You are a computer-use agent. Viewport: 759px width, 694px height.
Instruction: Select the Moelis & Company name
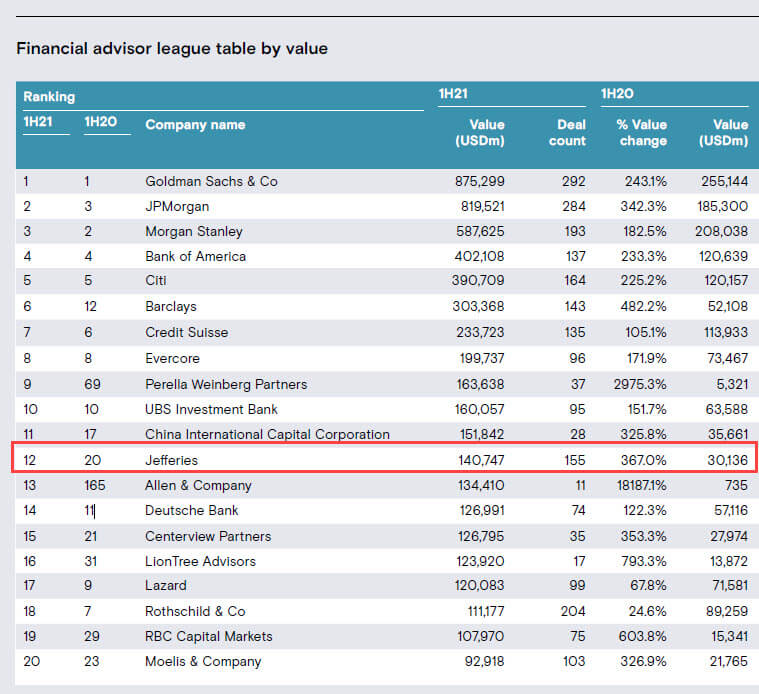pyautogui.click(x=203, y=662)
